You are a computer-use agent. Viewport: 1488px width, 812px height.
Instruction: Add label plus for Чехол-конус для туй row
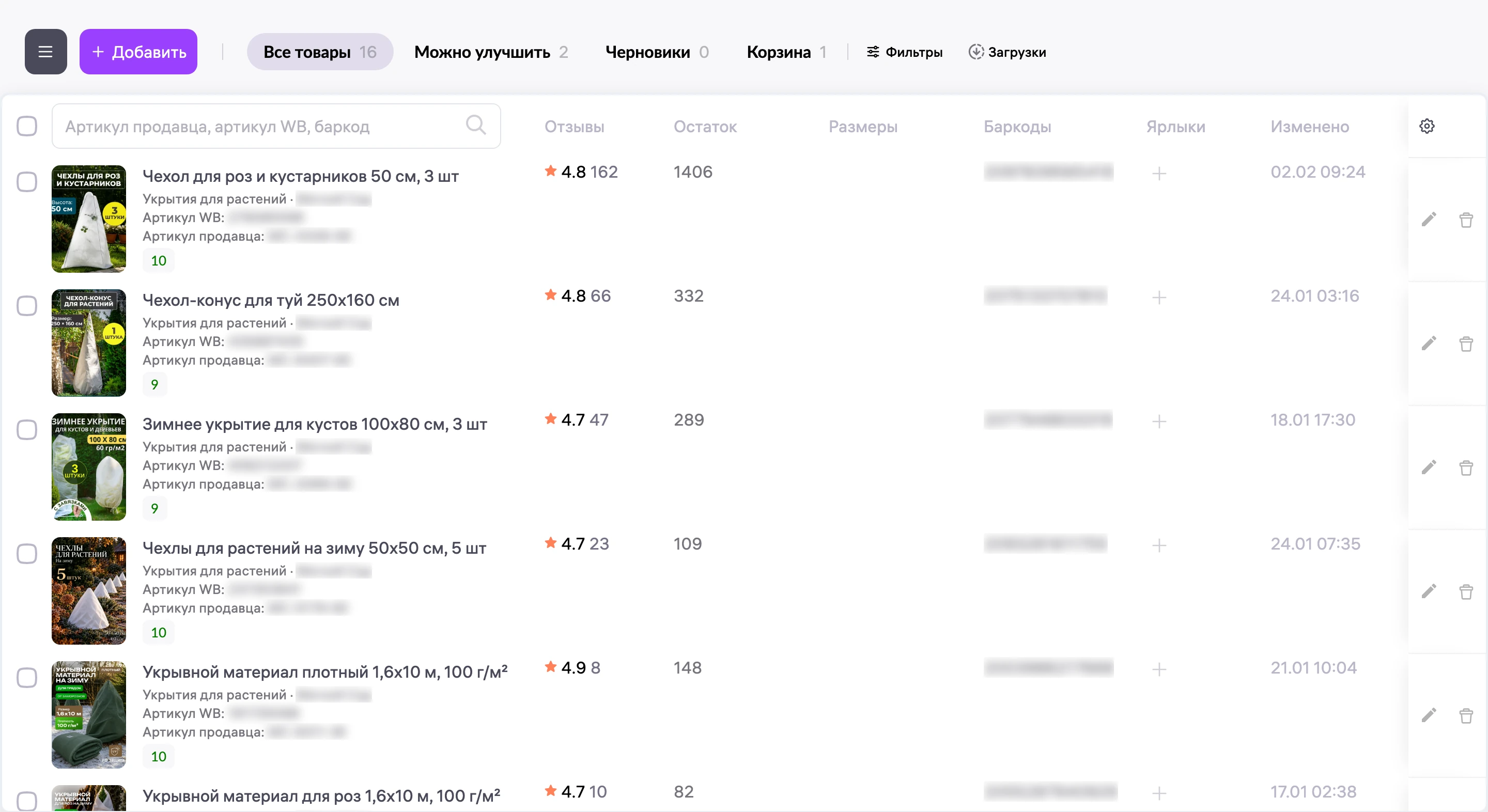[x=1159, y=298]
